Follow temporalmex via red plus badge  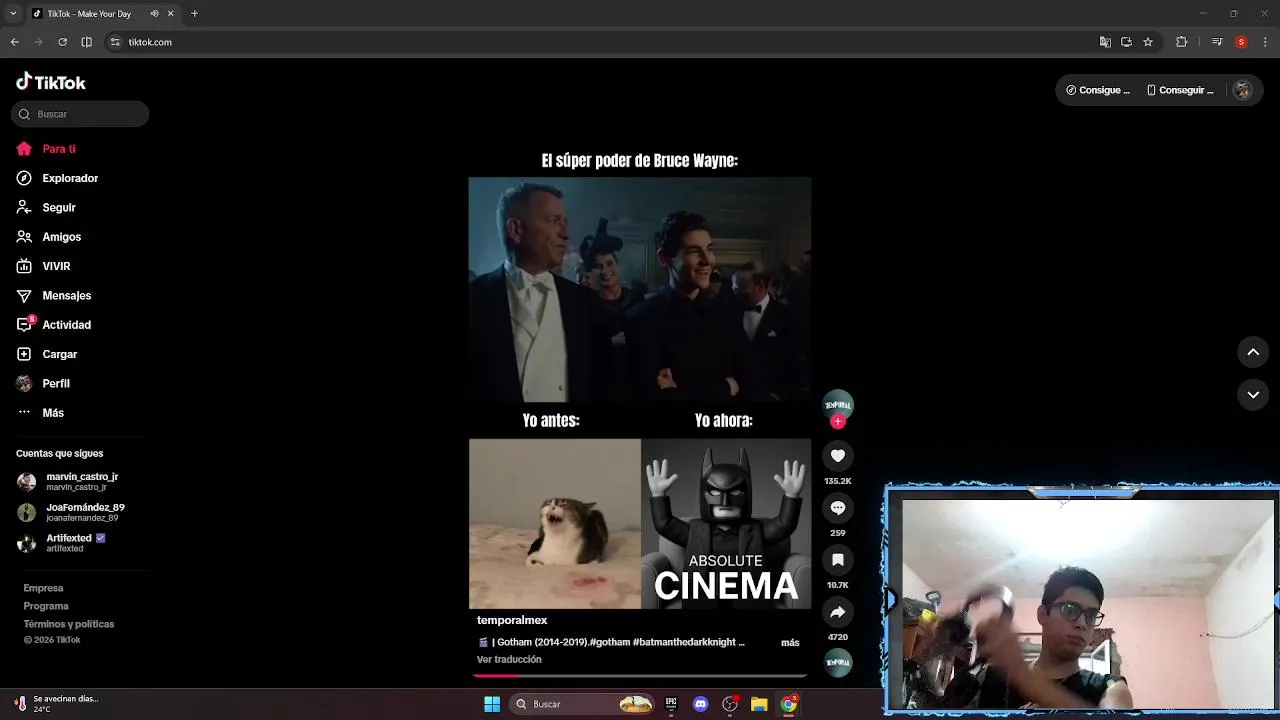838,422
